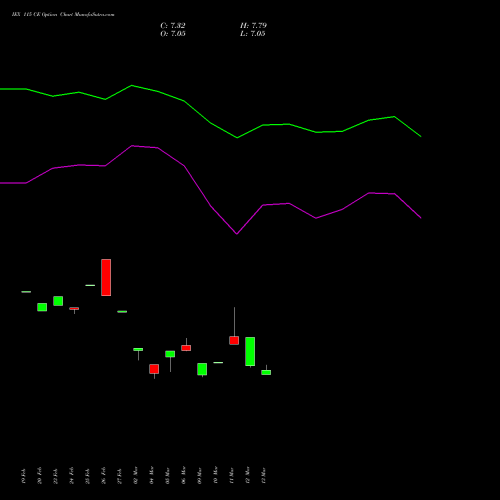Select the 27 Feb date label

(119, 476)
